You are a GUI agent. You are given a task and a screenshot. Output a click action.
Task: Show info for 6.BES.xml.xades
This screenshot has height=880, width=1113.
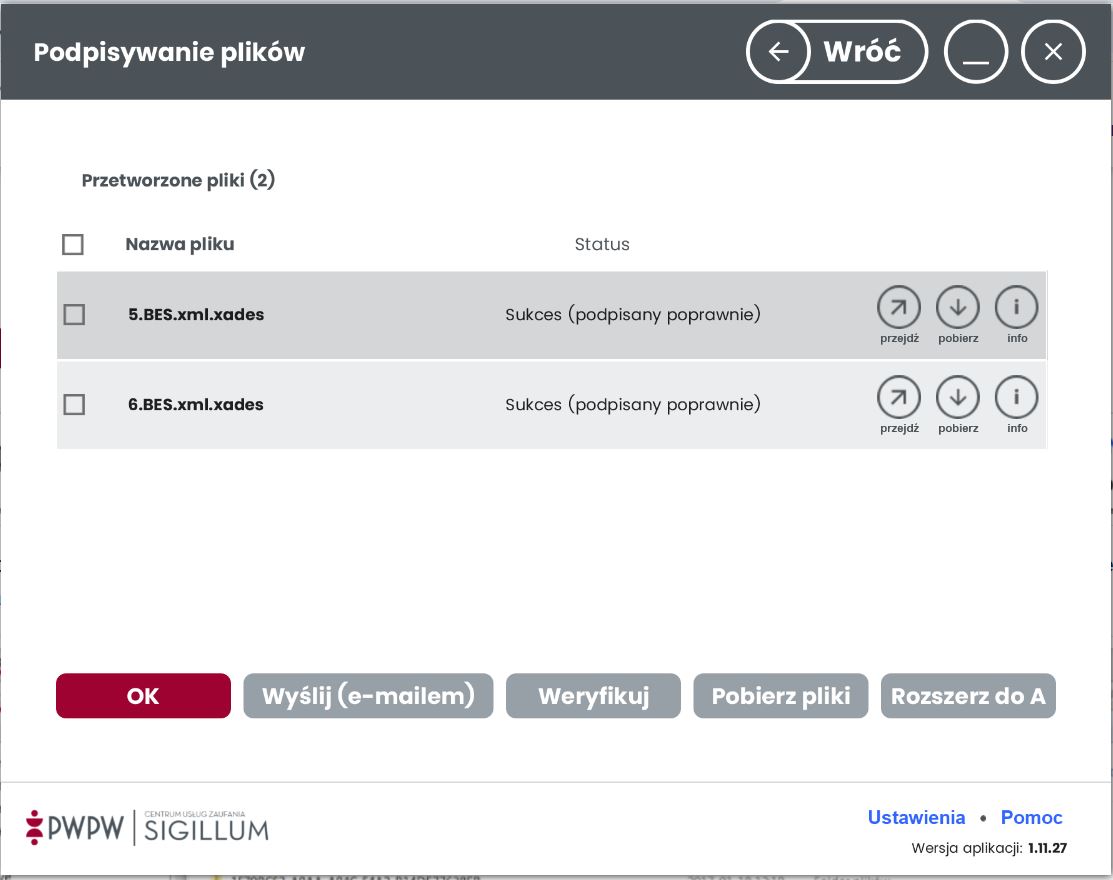tap(1016, 398)
